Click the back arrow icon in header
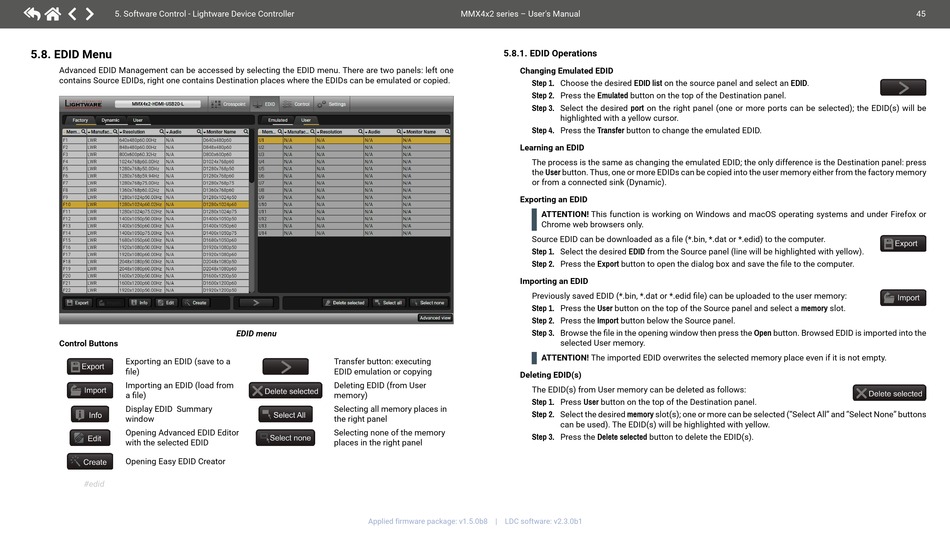Screen dimensions: 950x533 click(x=32, y=14)
